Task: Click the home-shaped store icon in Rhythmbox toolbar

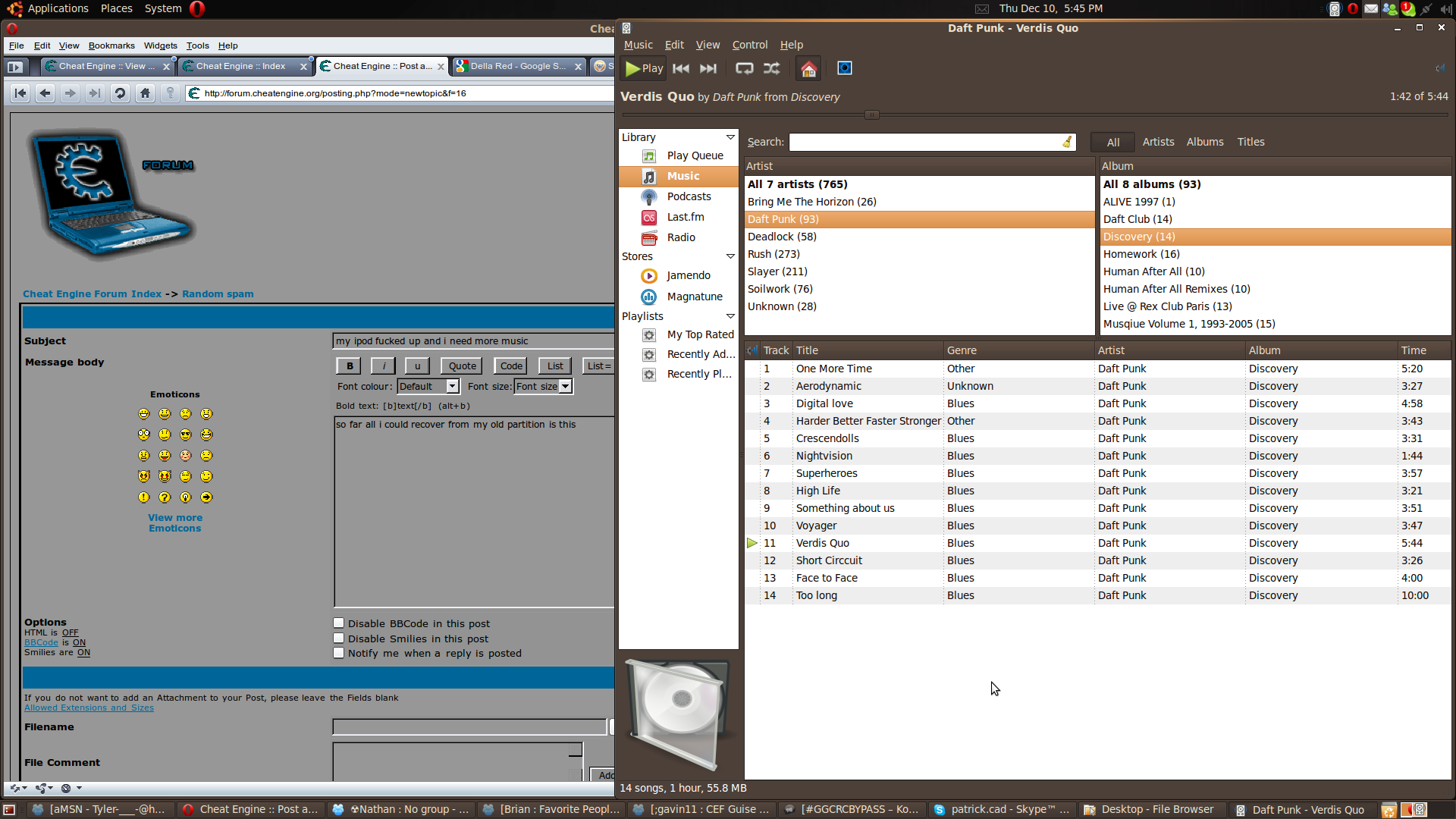Action: (x=808, y=69)
